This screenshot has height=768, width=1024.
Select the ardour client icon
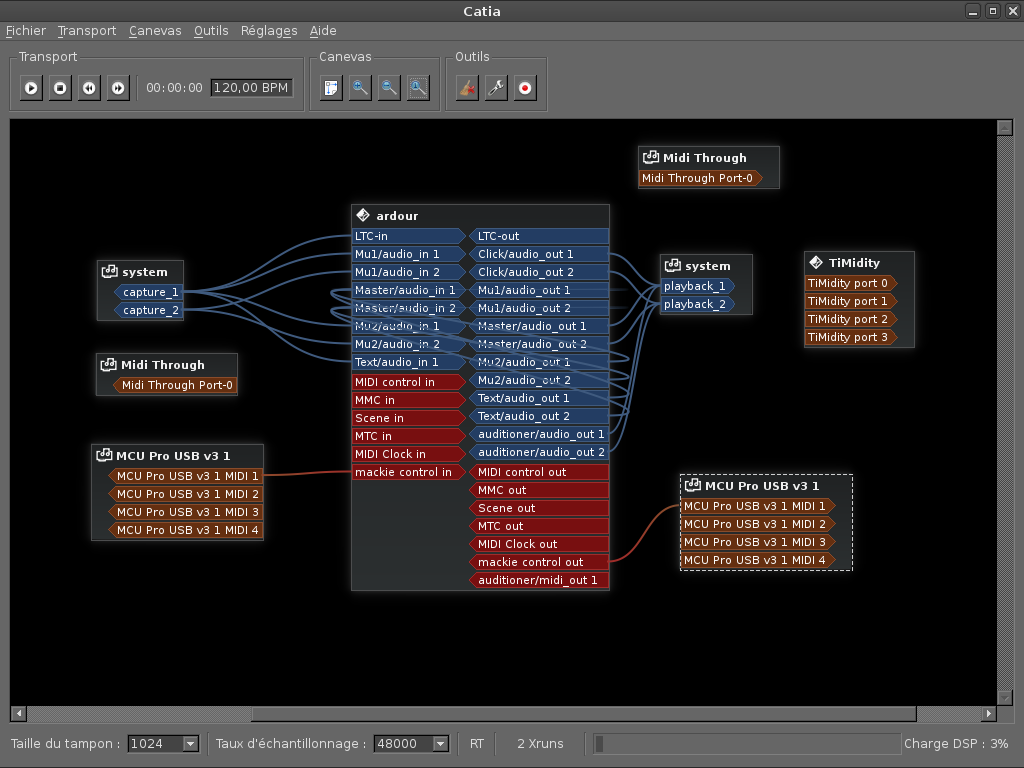(x=363, y=215)
